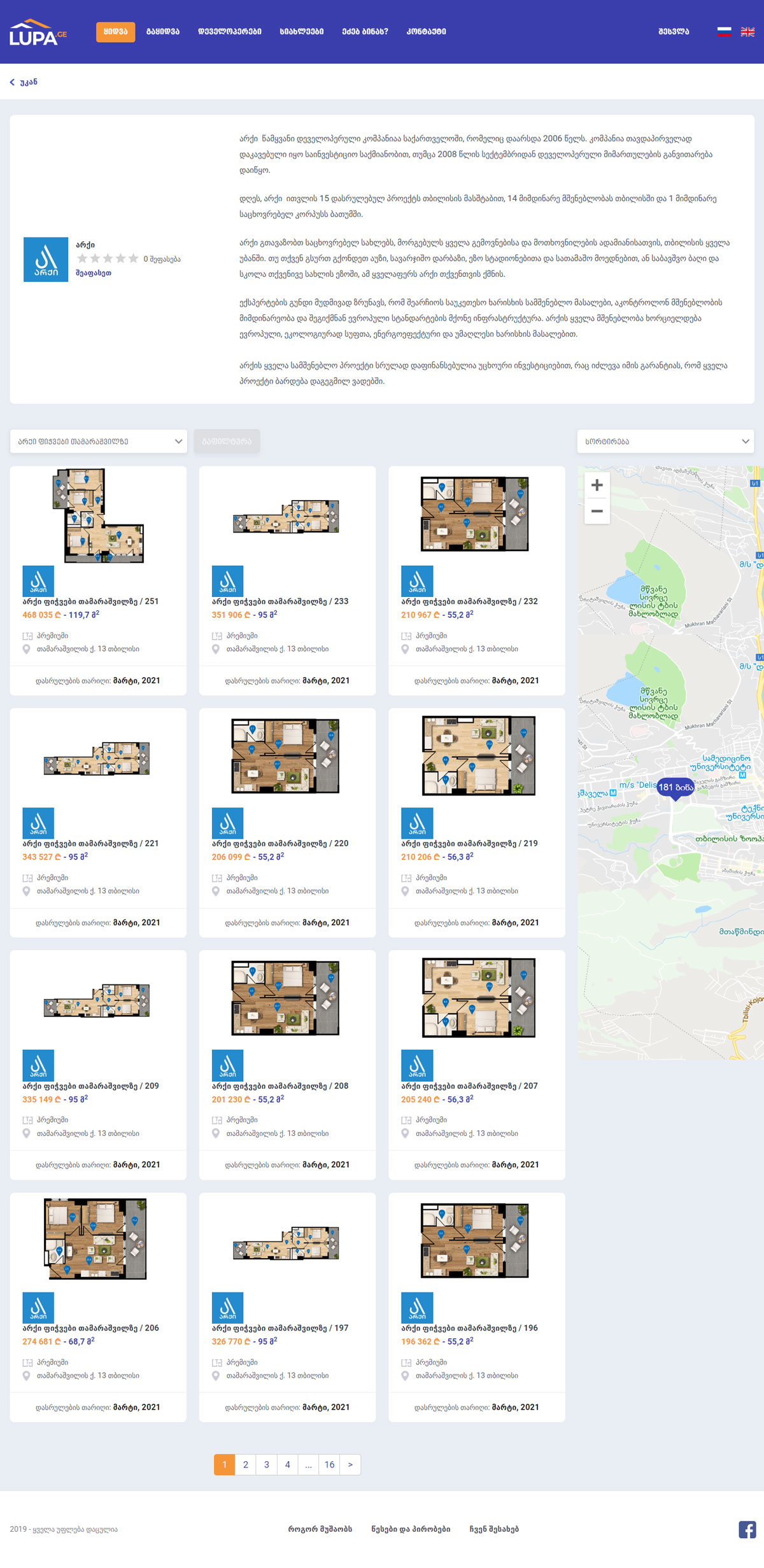Viewport: 764px width, 1568px height.
Task: Zoom out on the map
Action: (x=597, y=511)
